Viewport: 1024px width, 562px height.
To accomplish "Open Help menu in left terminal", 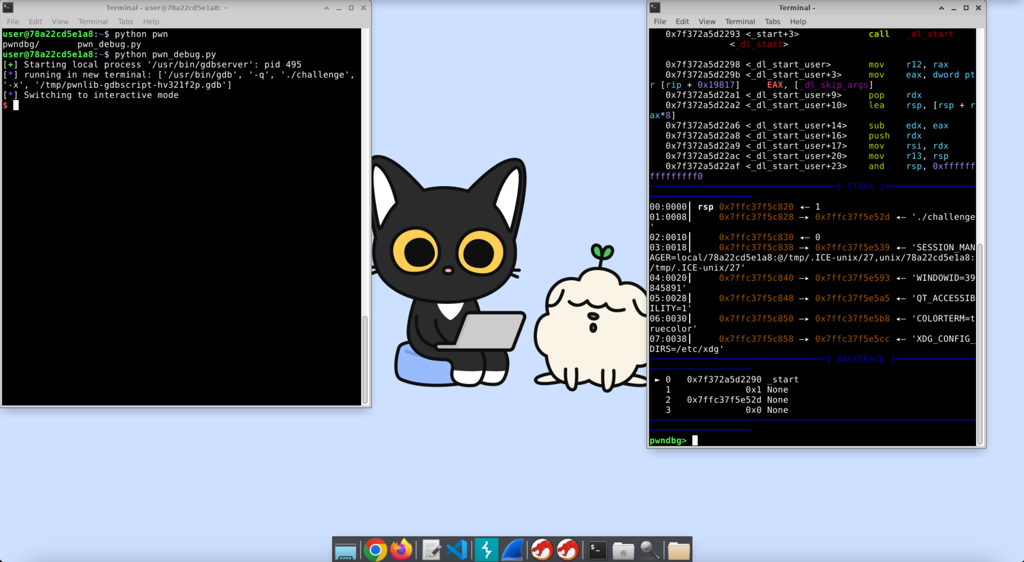I will 151,22.
